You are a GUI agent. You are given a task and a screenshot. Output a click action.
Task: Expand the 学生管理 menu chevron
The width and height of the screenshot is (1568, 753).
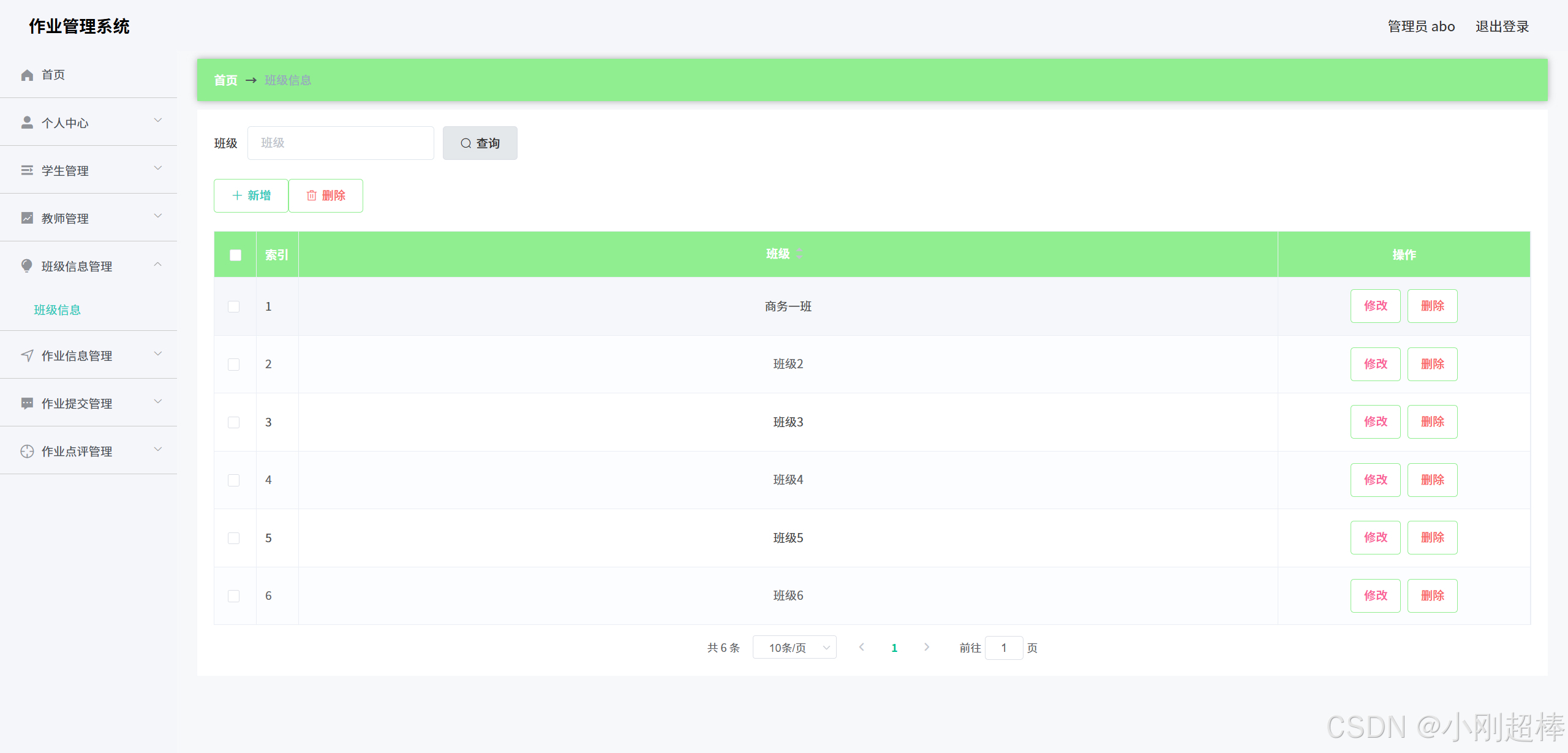[158, 168]
